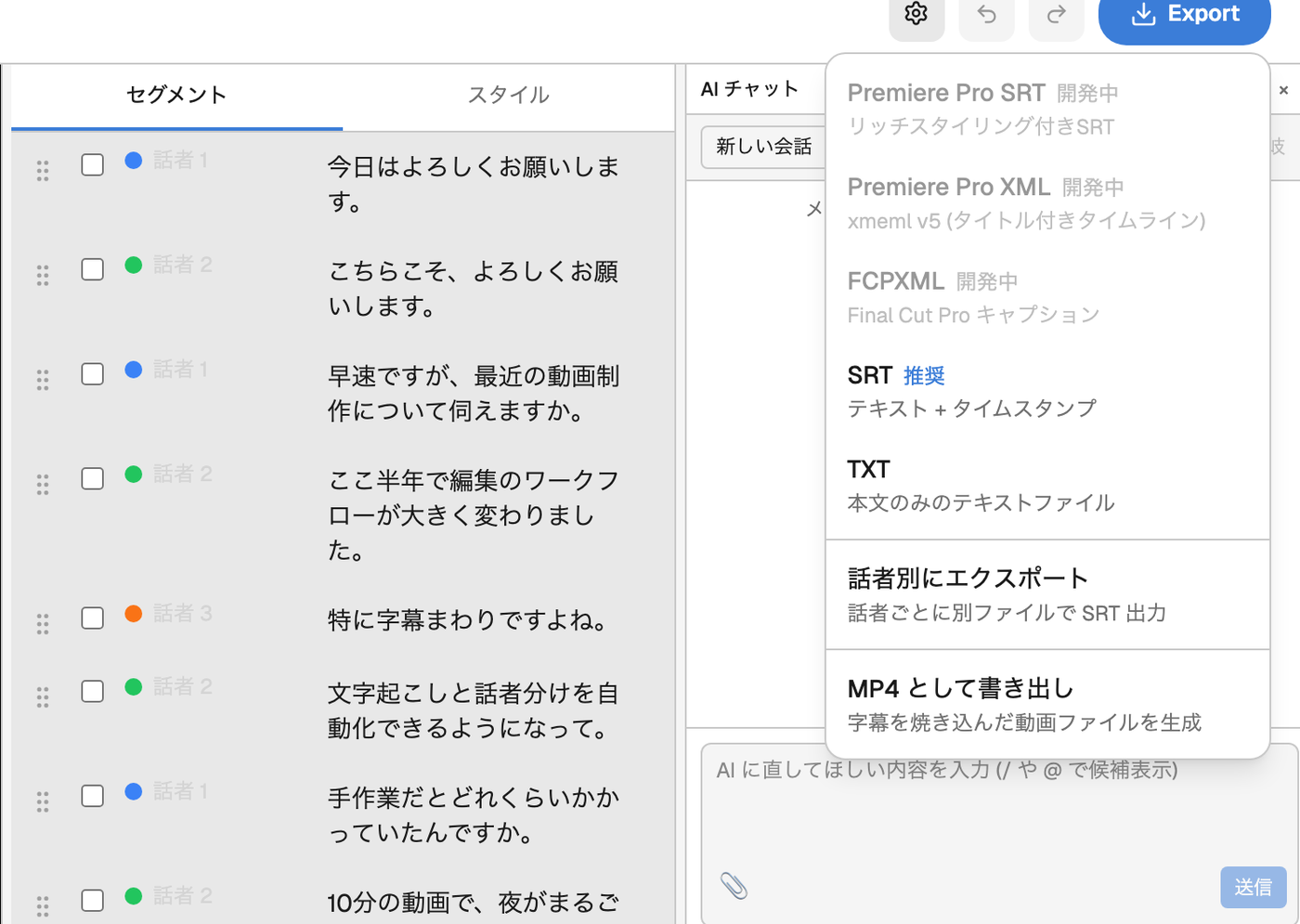Click text 文字起こしと話者分けを自動化できるようになって。

[x=474, y=710]
